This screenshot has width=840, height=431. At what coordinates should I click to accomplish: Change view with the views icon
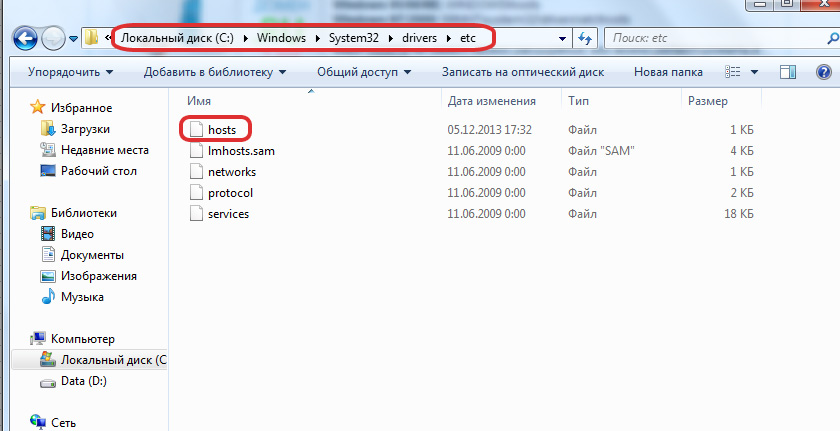point(732,72)
